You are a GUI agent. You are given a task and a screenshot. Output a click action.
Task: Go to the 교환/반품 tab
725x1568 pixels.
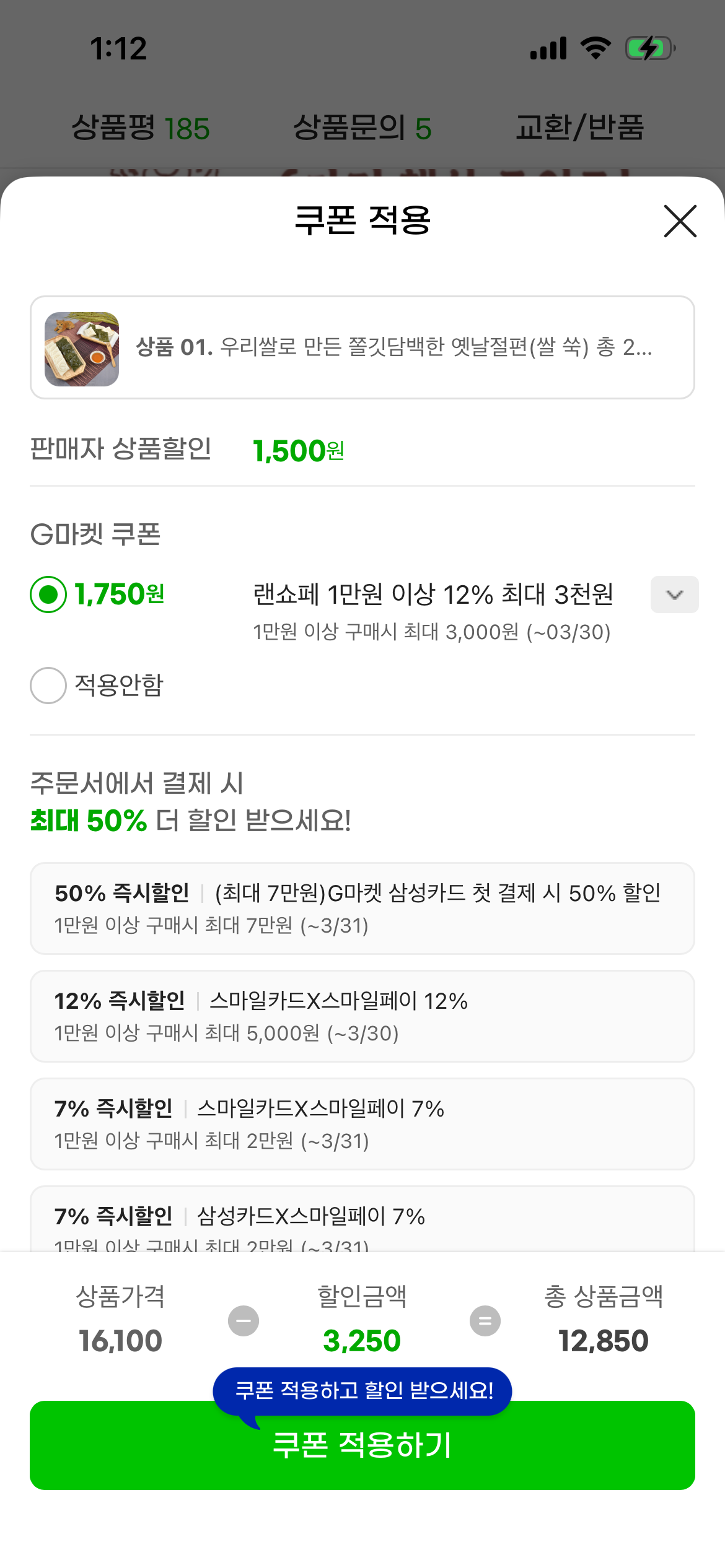pos(580,128)
